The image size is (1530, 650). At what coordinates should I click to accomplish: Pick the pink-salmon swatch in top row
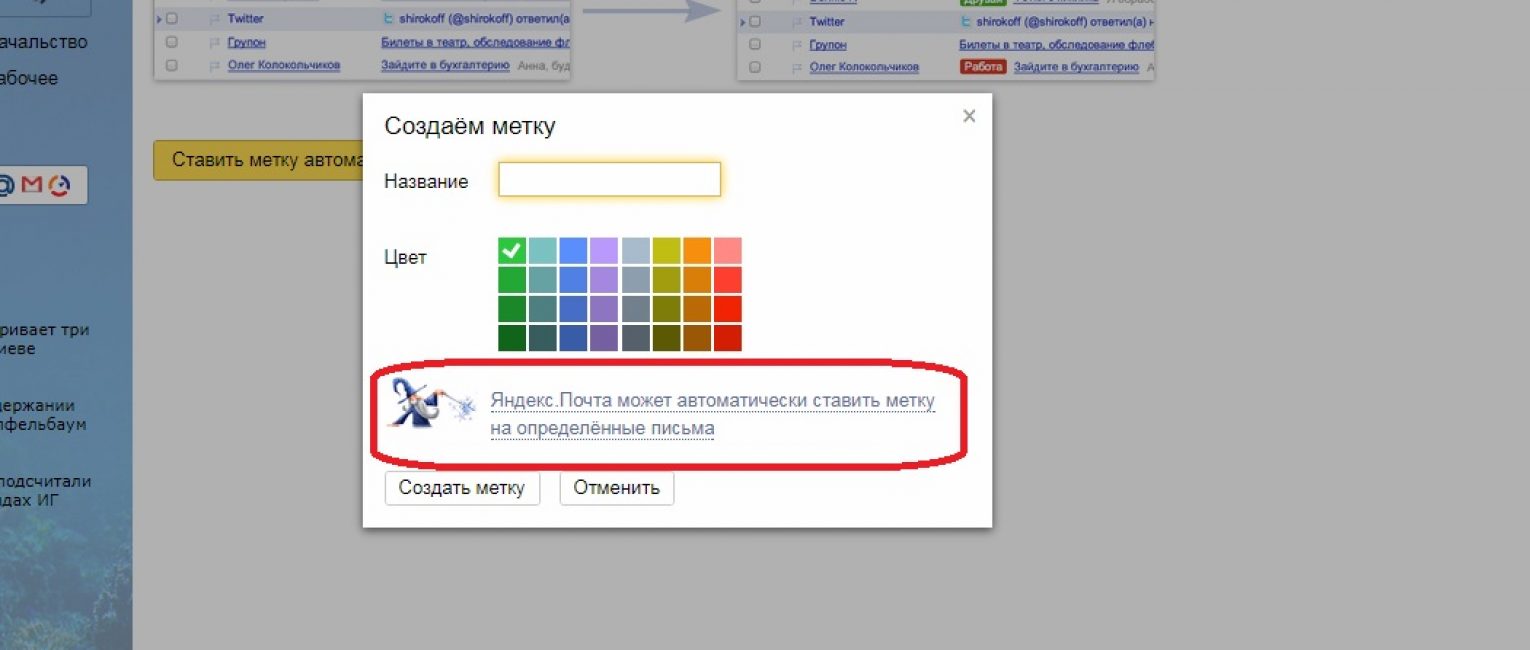pyautogui.click(x=728, y=251)
